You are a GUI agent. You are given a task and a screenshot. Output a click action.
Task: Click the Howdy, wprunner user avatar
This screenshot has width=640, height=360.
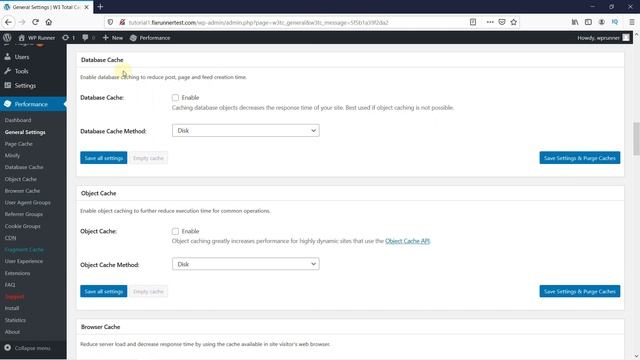(x=626, y=38)
